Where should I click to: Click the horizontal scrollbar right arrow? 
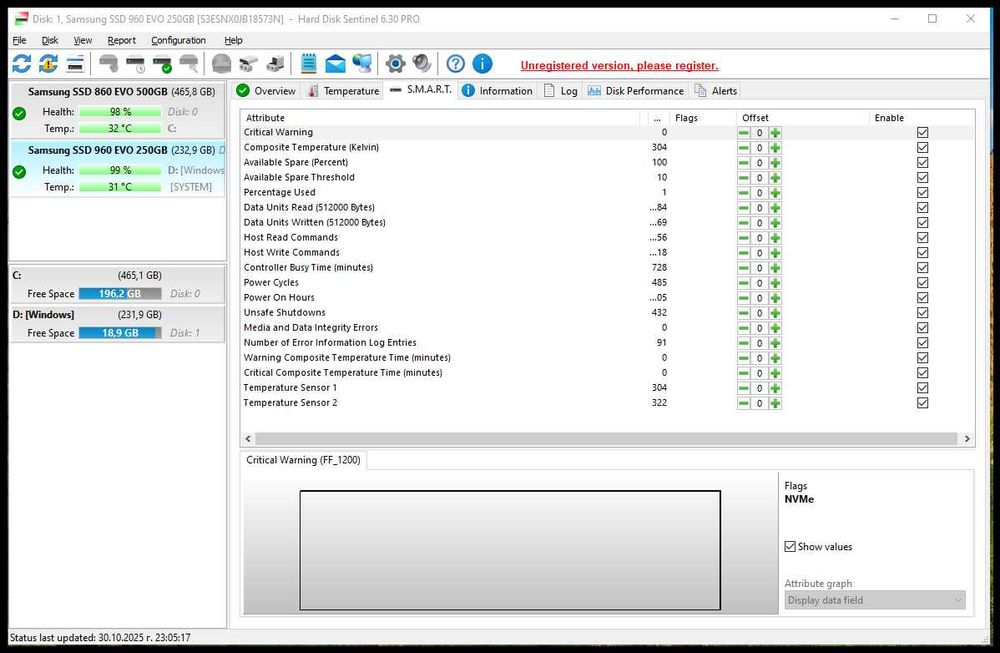[x=967, y=439]
